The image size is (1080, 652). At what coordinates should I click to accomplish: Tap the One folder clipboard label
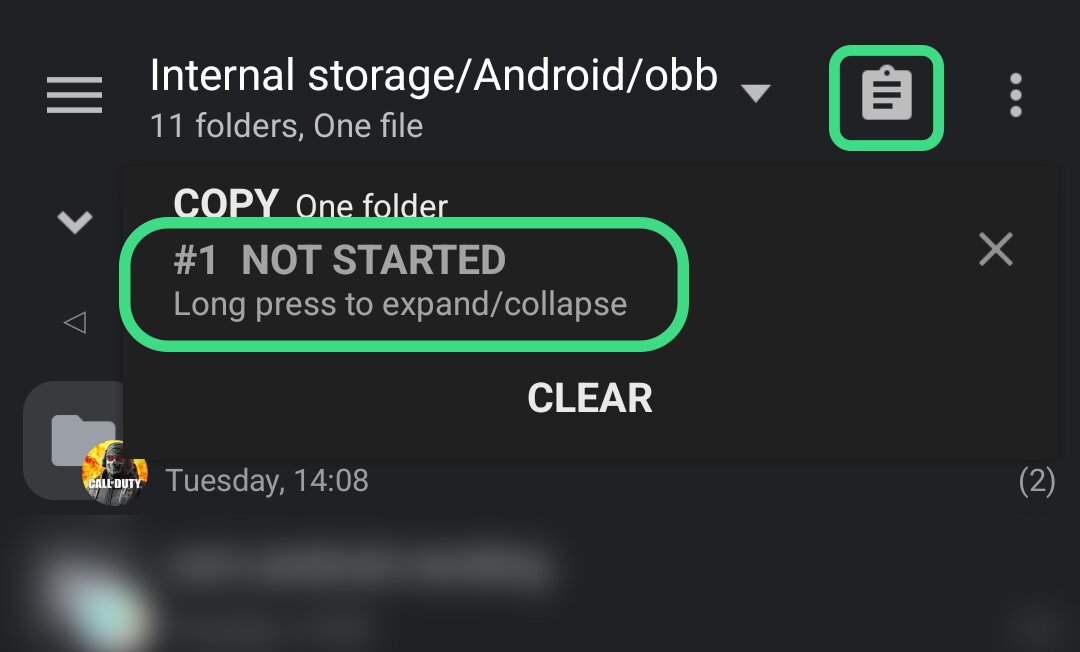point(371,206)
